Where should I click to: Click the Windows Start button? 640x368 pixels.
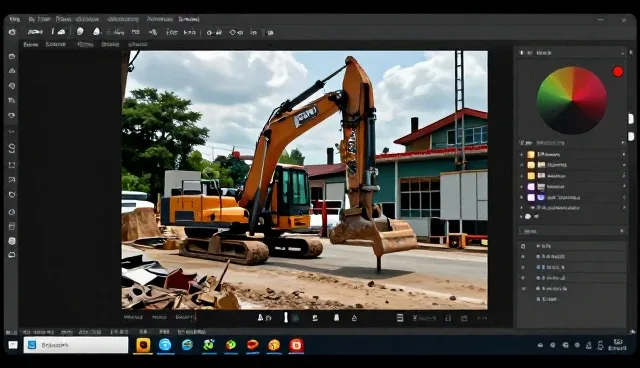click(x=13, y=345)
